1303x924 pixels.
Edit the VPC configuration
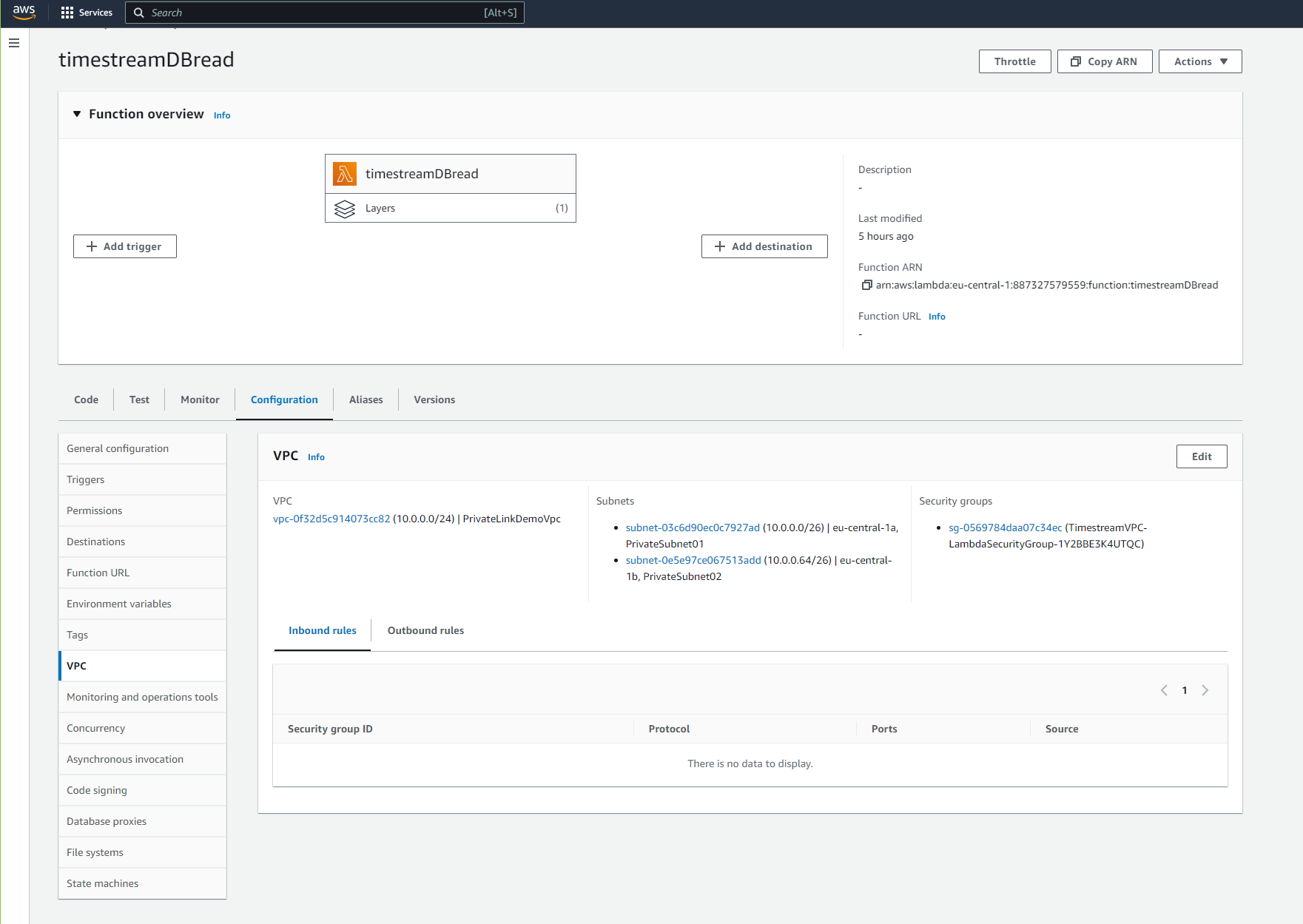[x=1202, y=456]
